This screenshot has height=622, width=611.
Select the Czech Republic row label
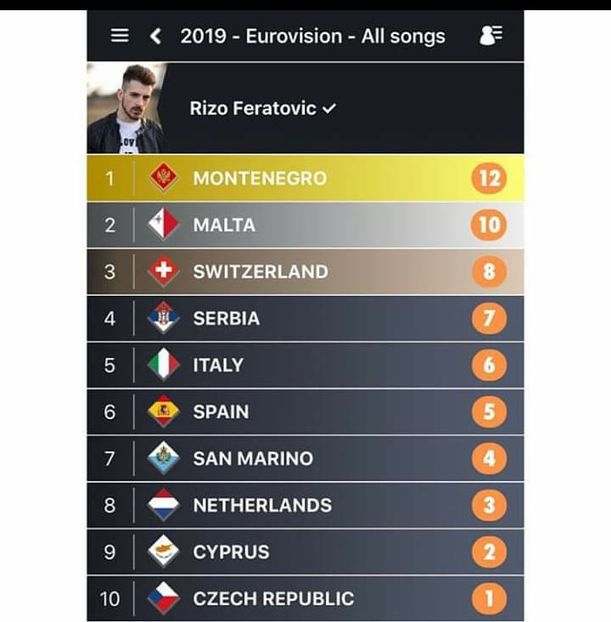point(273,599)
